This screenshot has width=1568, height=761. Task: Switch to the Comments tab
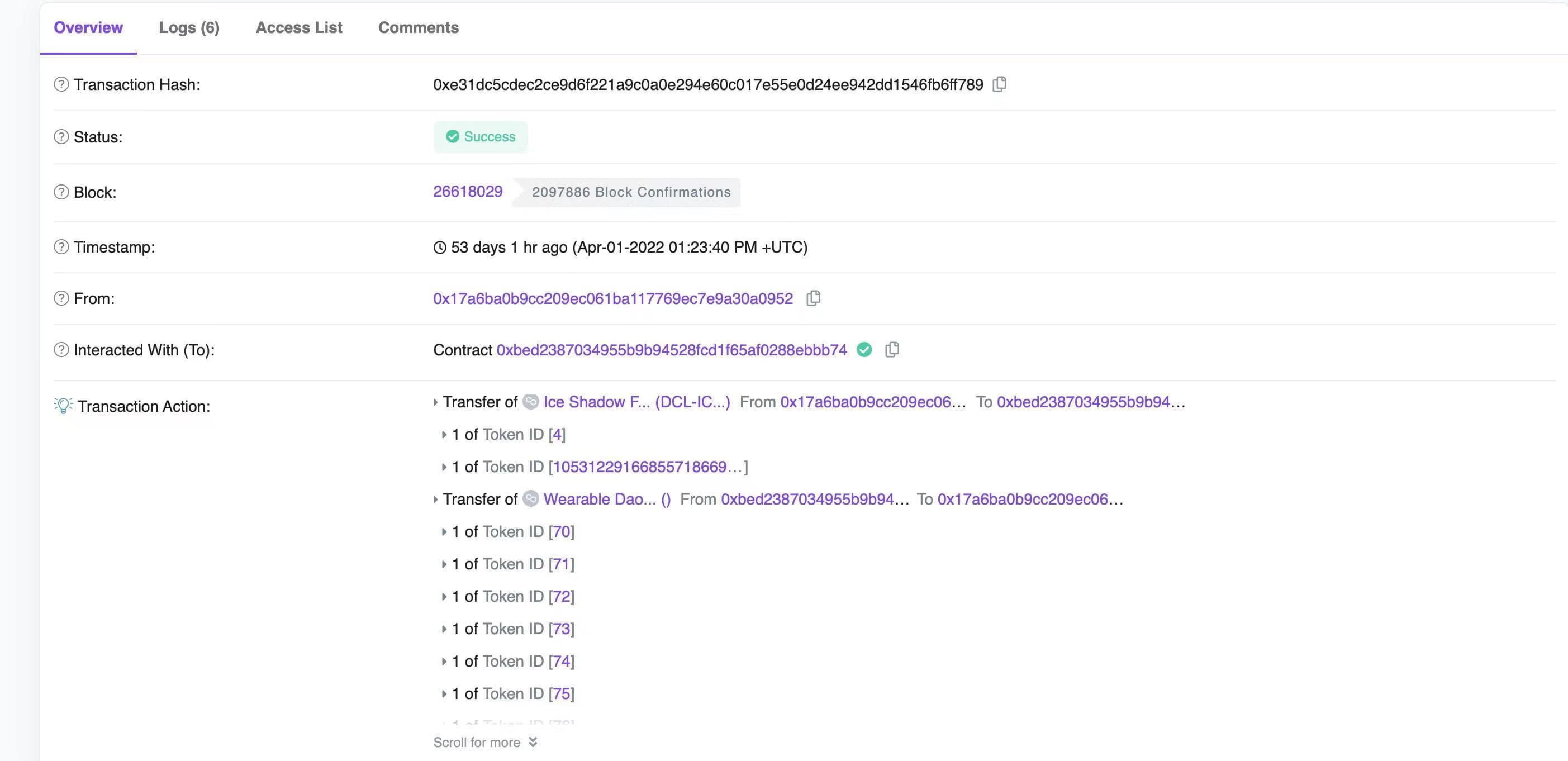point(418,27)
